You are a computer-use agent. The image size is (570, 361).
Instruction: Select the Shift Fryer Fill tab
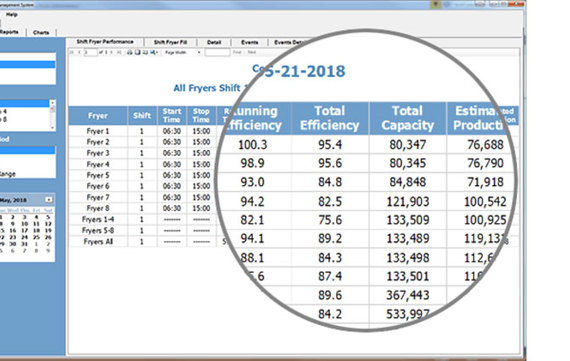[x=170, y=42]
